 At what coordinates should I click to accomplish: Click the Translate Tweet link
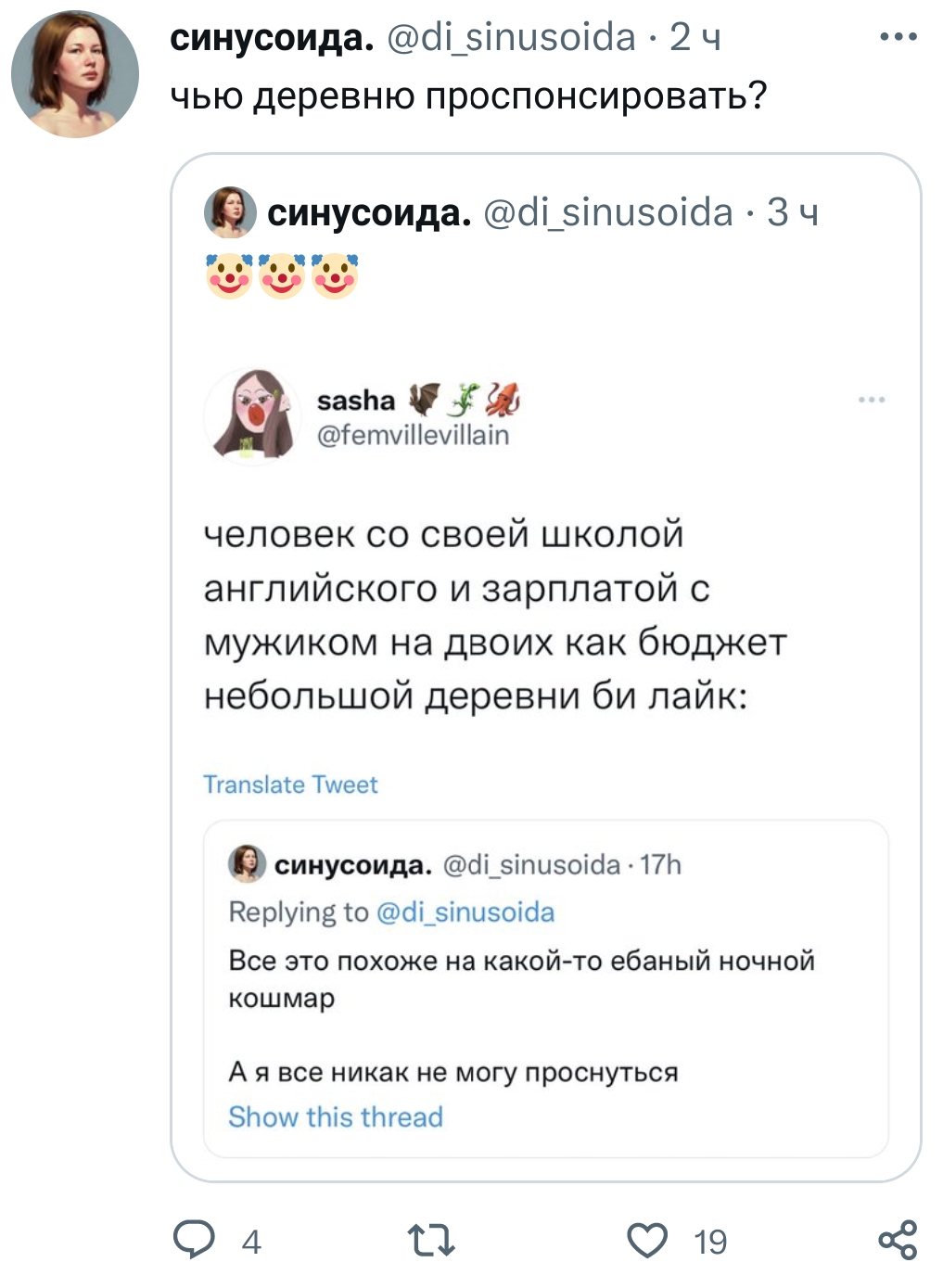point(290,784)
